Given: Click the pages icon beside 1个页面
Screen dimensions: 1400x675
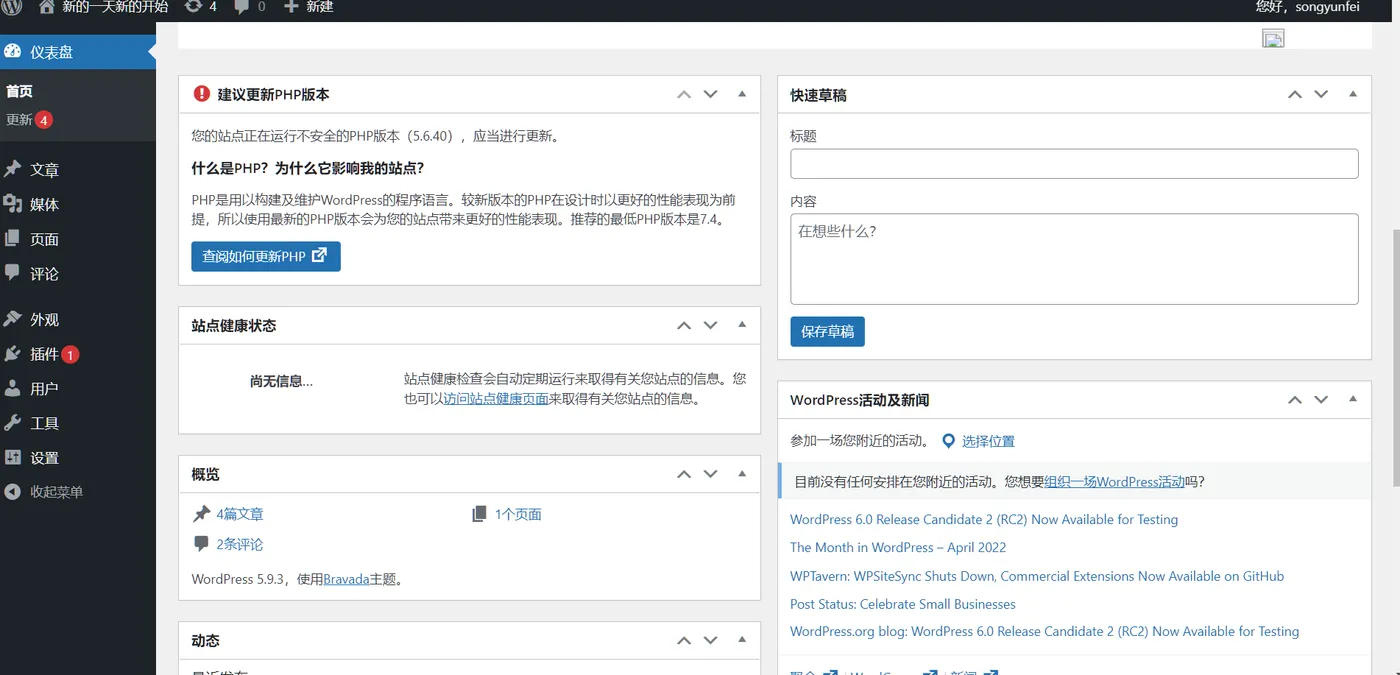Looking at the screenshot, I should pos(479,514).
